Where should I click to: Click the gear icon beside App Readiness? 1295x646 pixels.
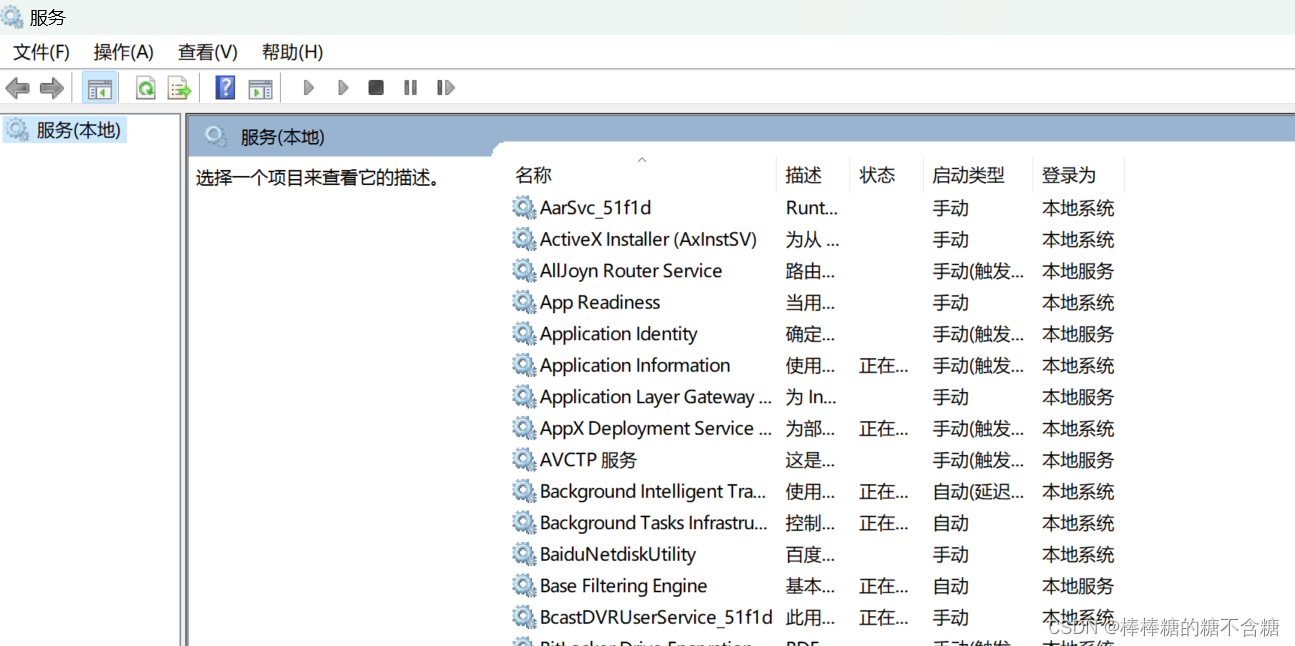pos(524,302)
